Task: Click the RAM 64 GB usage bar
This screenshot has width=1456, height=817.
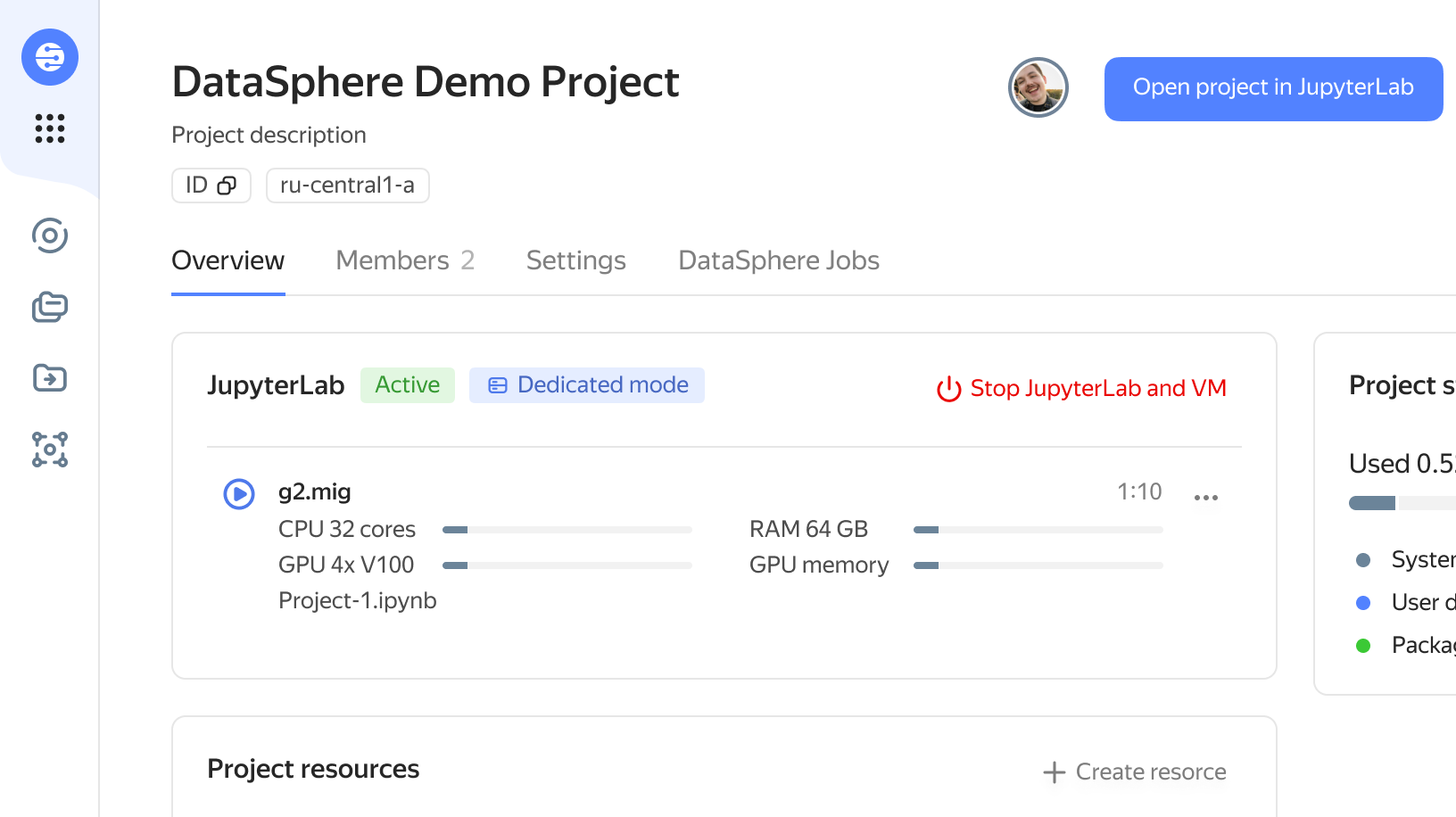Action: point(1038,530)
